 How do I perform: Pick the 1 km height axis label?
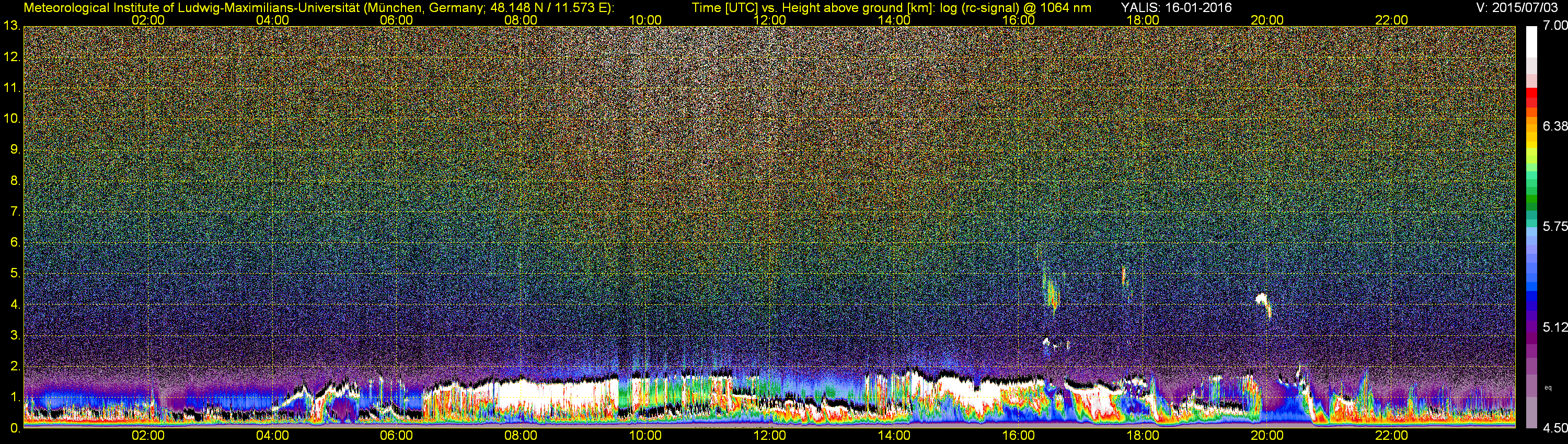(x=15, y=398)
